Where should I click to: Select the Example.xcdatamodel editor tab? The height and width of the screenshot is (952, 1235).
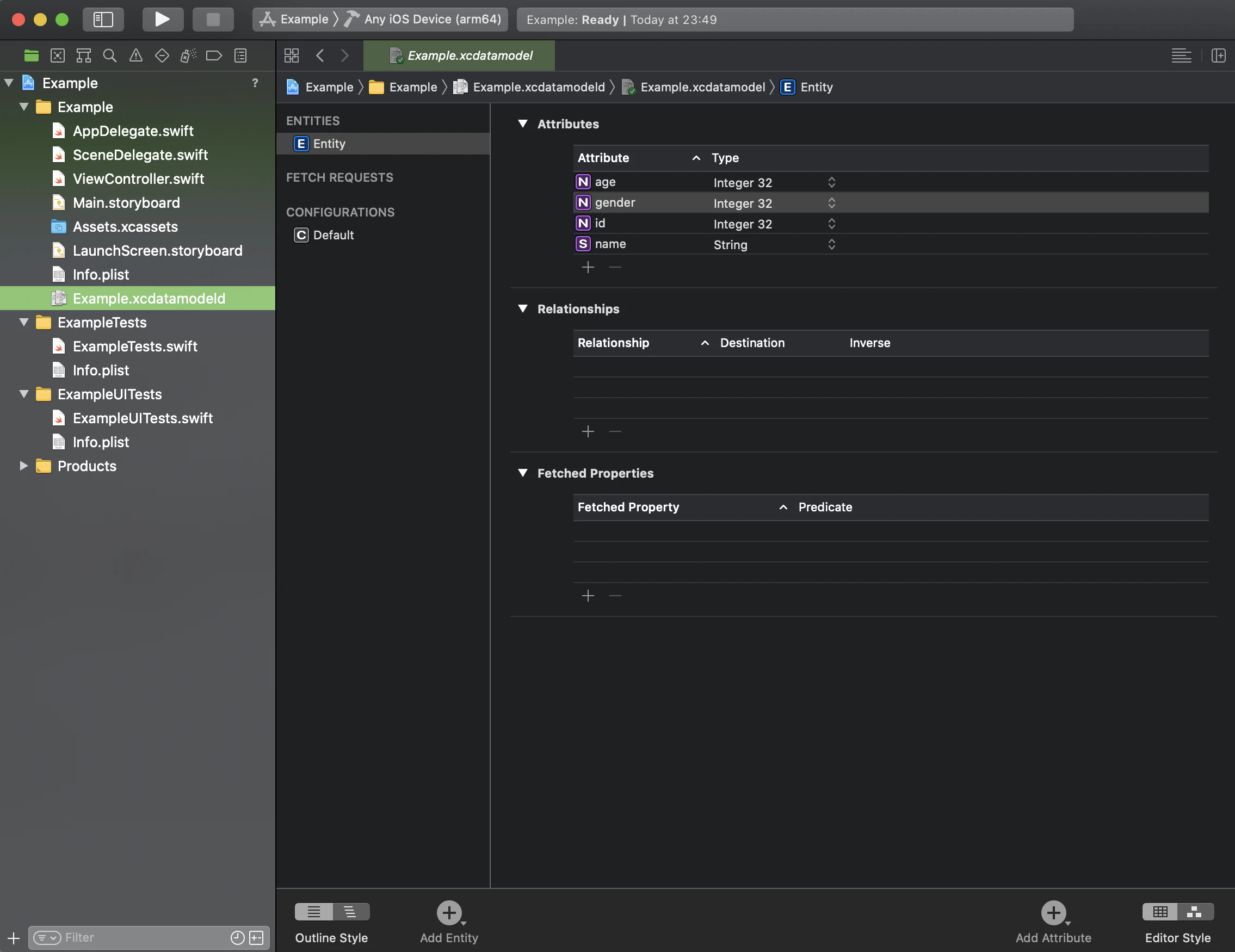coord(459,55)
